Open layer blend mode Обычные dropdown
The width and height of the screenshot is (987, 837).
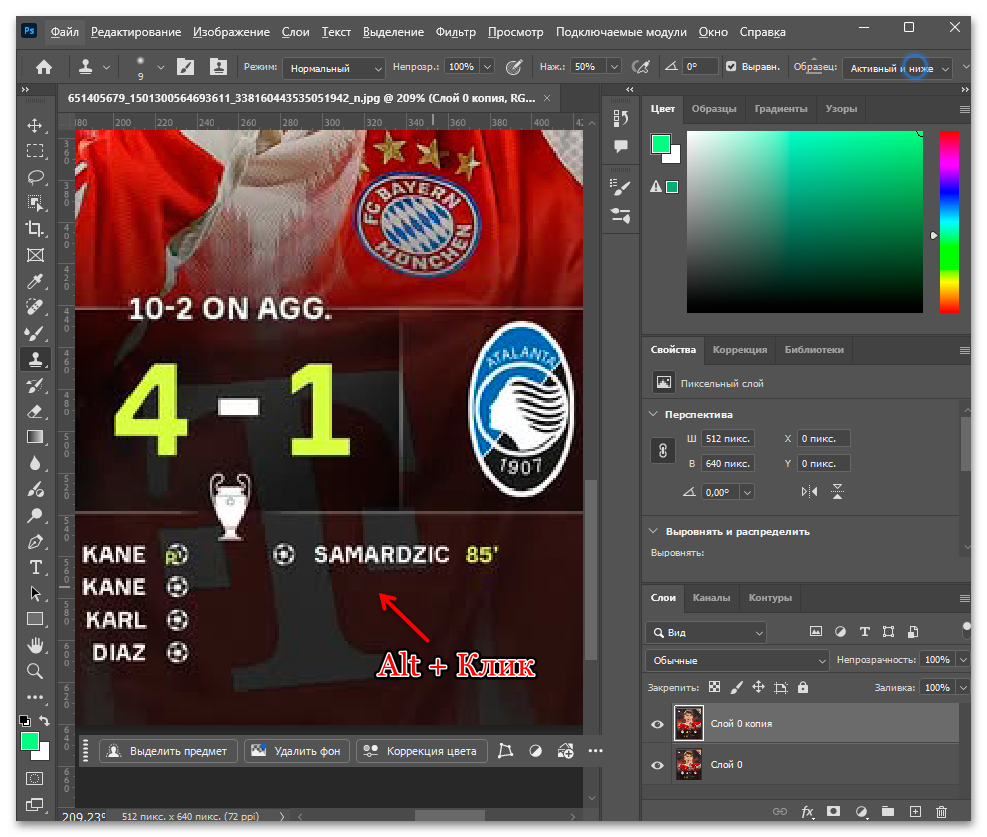(737, 660)
